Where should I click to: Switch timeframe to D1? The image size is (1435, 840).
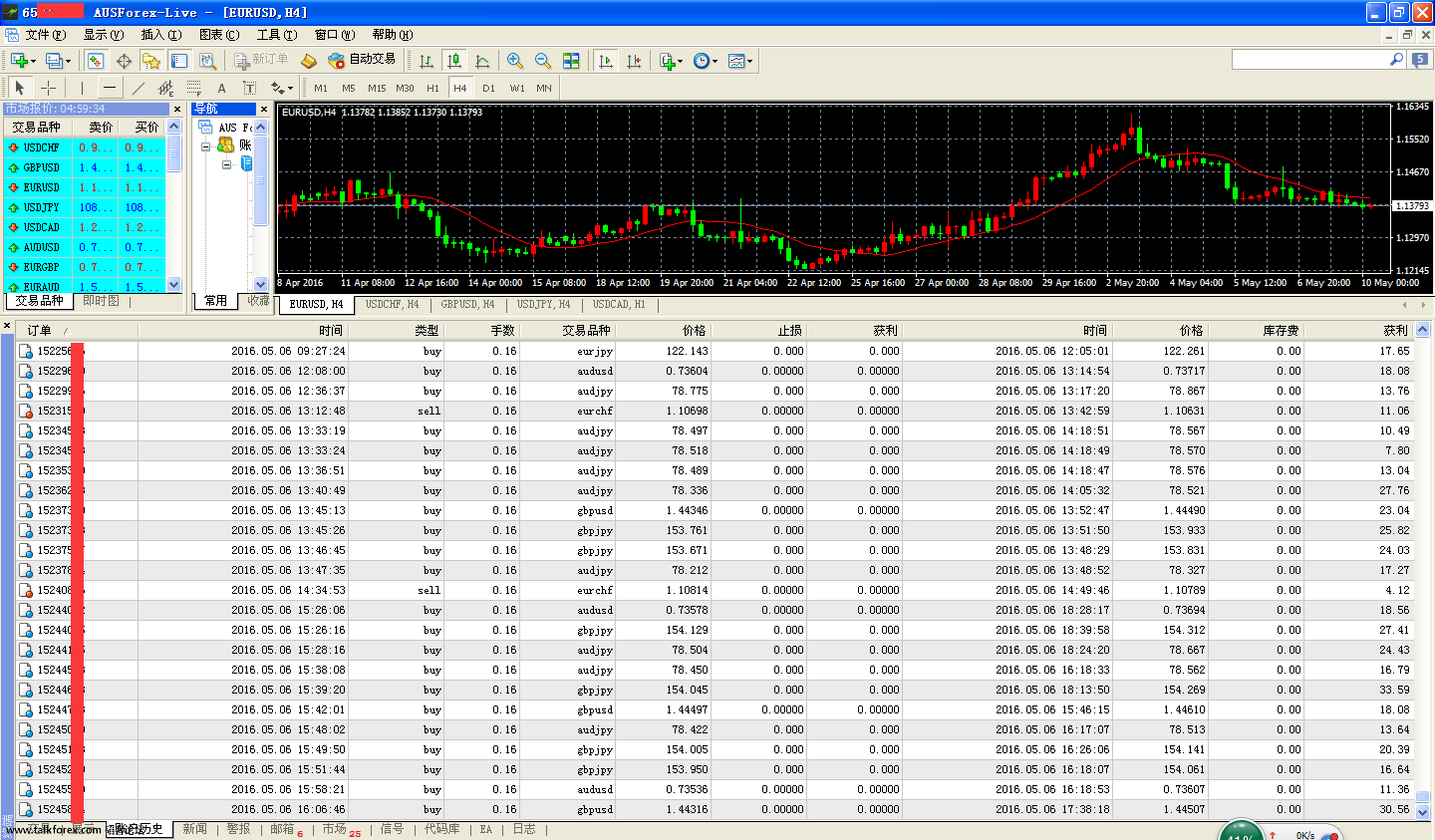pyautogui.click(x=488, y=88)
